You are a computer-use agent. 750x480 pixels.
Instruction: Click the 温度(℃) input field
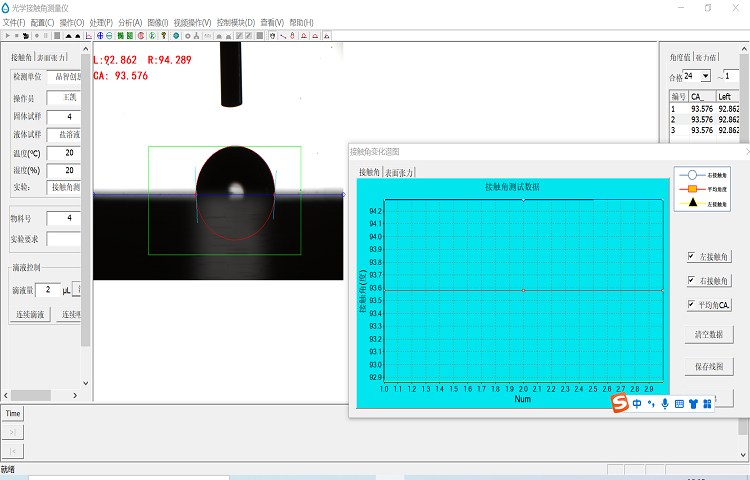pyautogui.click(x=66, y=153)
